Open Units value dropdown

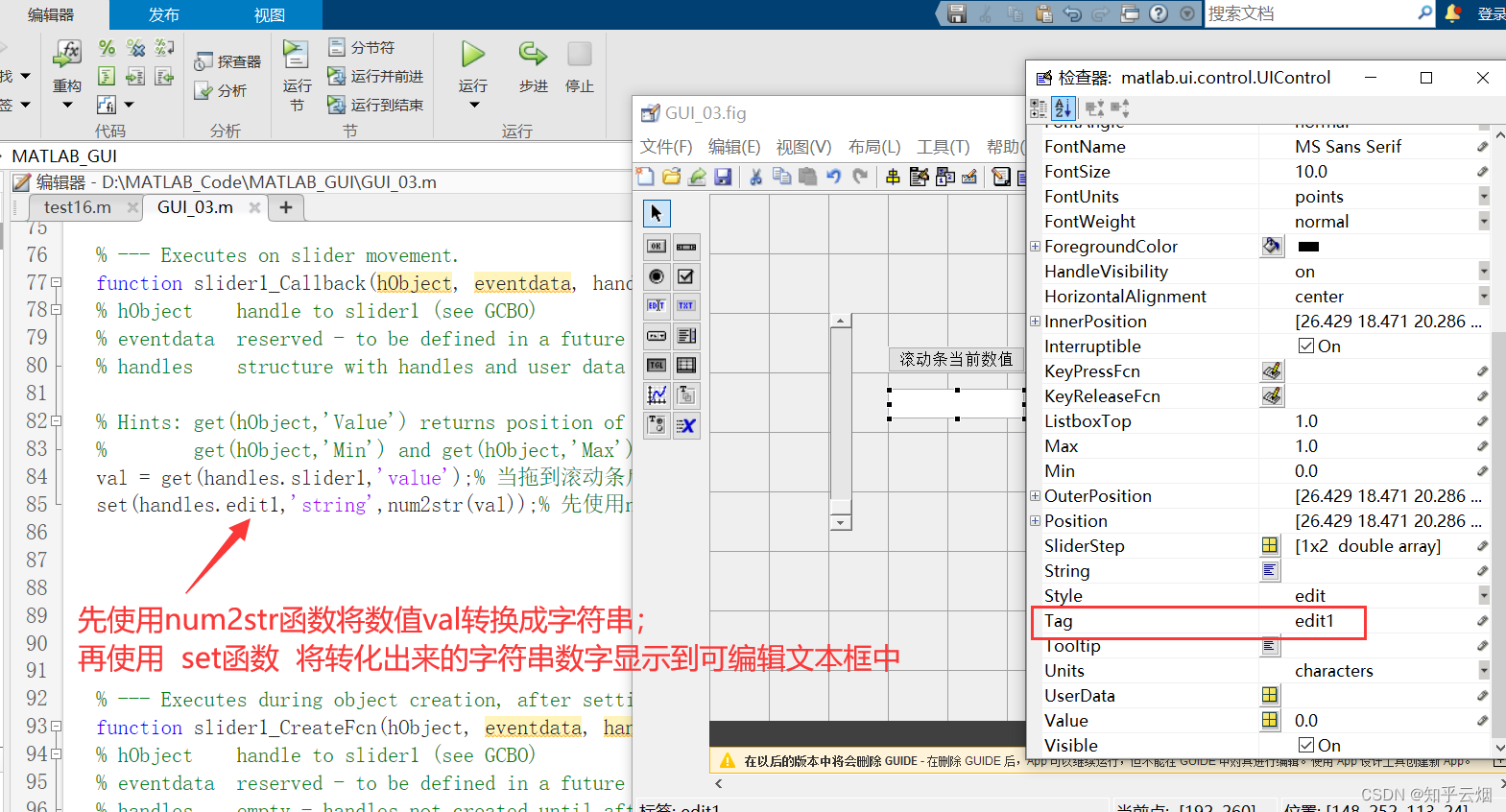pos(1484,670)
